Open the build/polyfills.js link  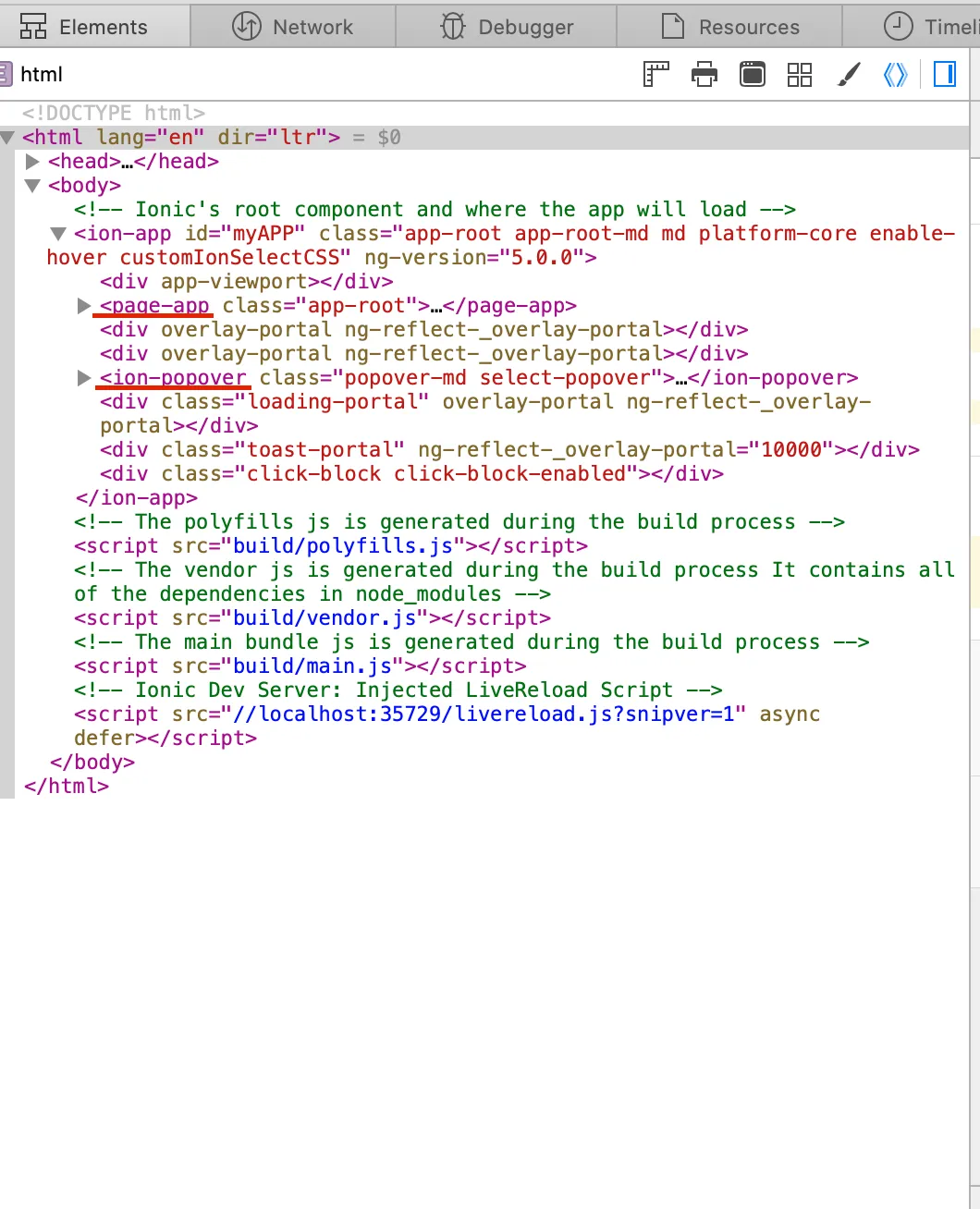(x=343, y=545)
